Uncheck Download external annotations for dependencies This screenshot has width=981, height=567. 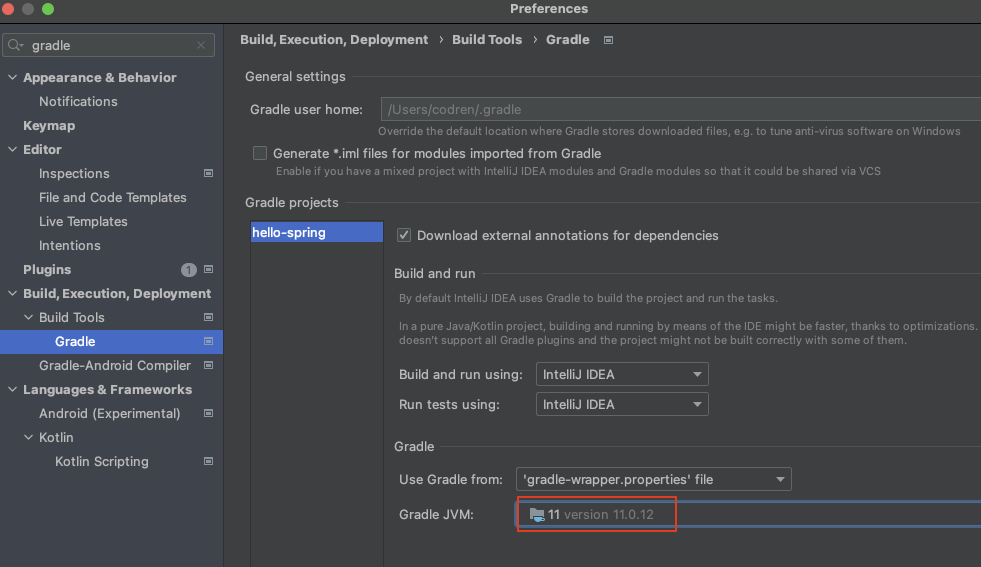(x=404, y=235)
